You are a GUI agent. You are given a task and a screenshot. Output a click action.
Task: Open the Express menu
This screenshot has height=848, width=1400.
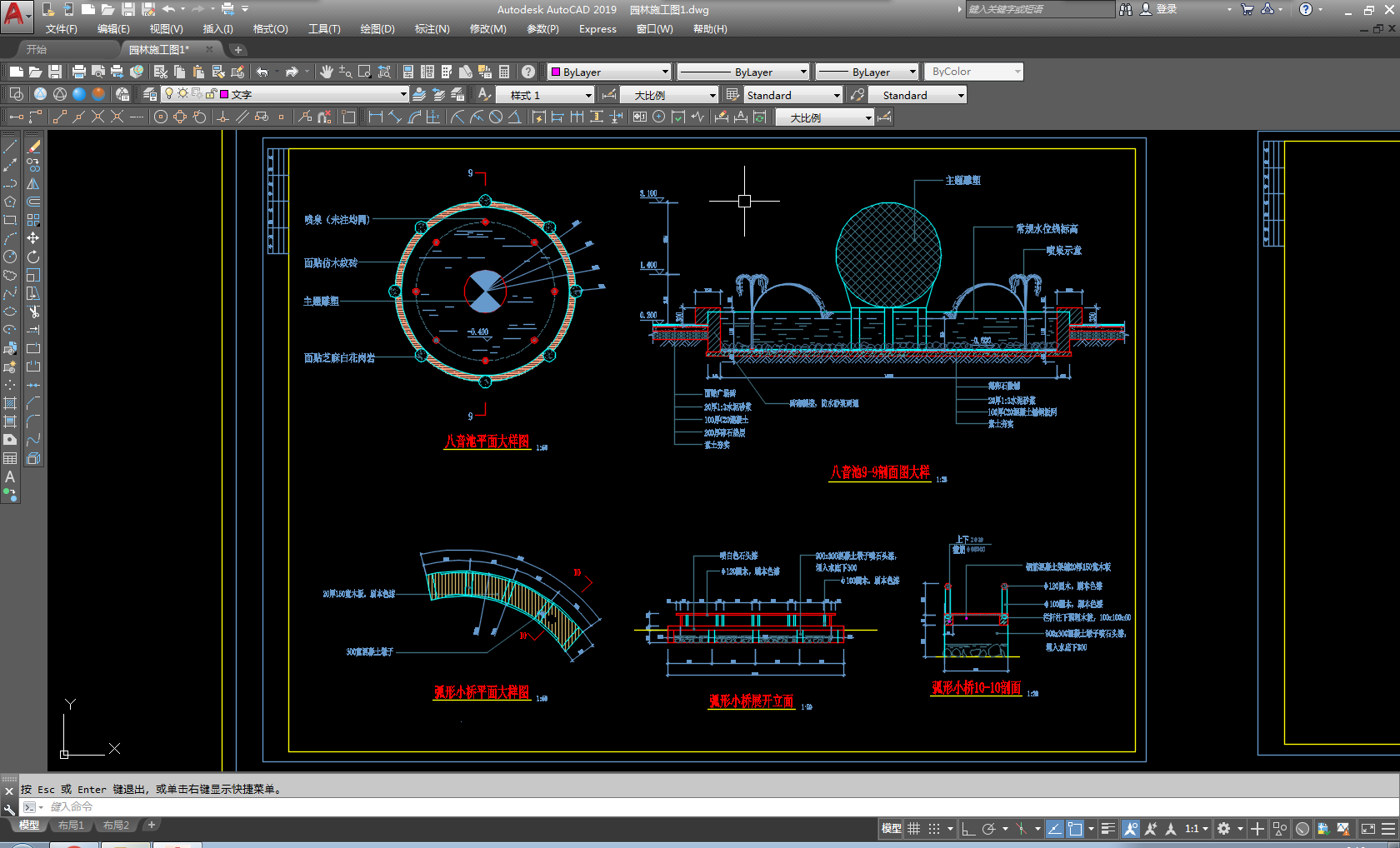(597, 29)
